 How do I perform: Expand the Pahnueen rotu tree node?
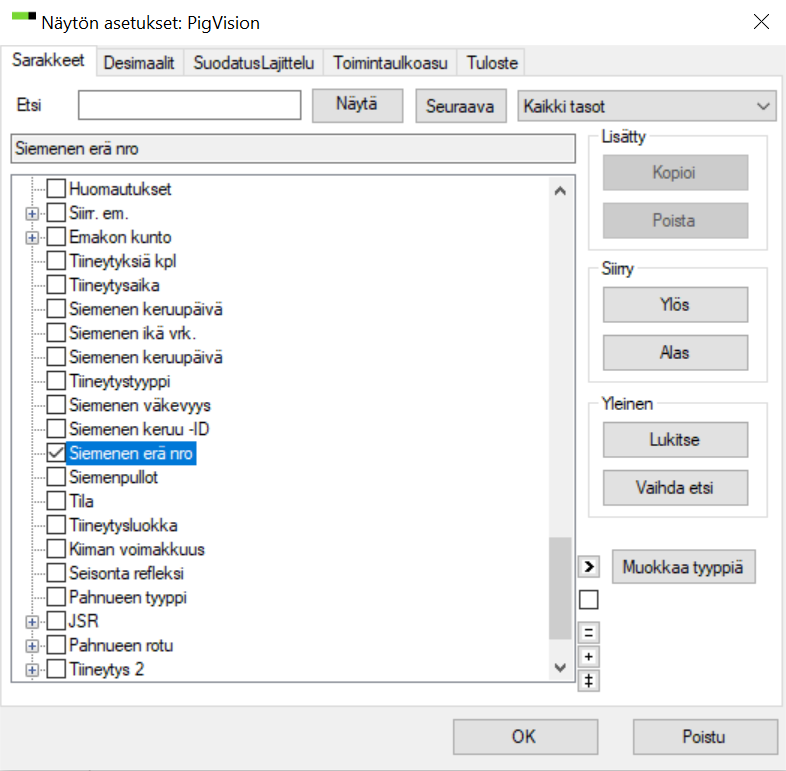tap(32, 646)
